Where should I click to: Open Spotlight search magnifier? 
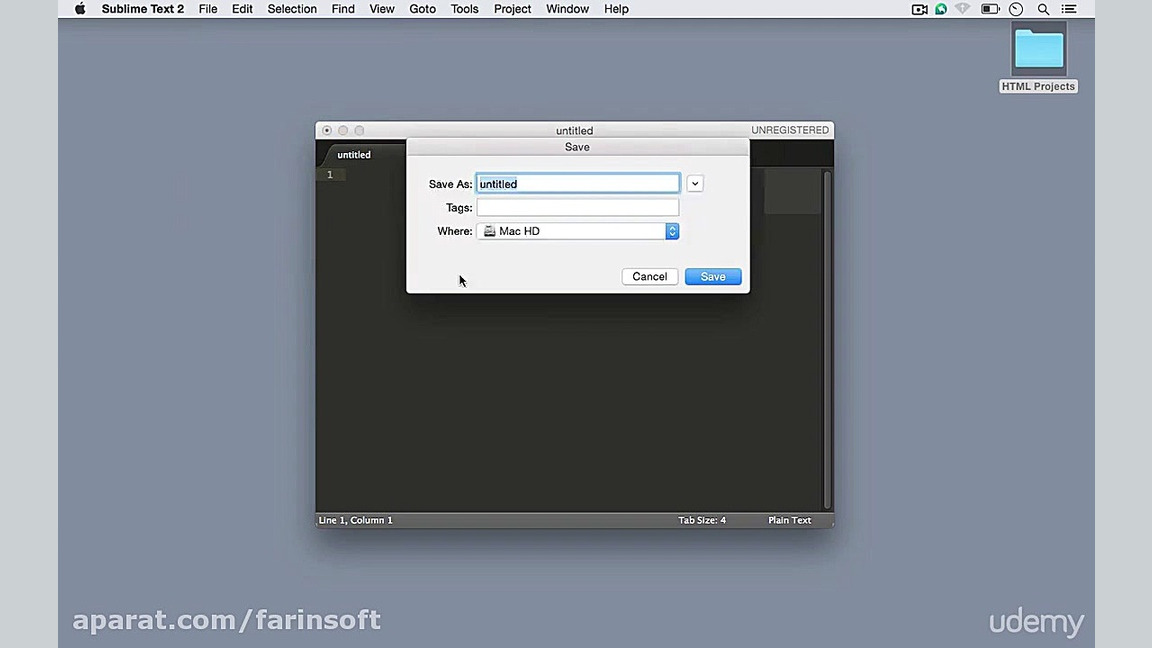point(1043,9)
